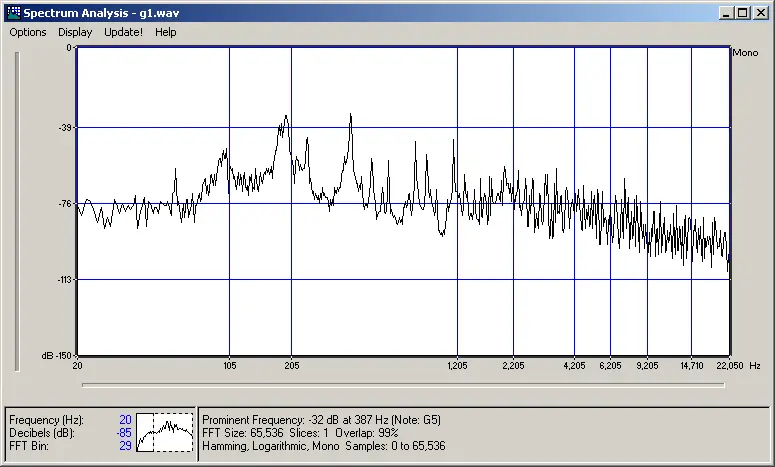Image resolution: width=775 pixels, height=467 pixels.
Task: Click the FFT Size 65,536 status line
Action: (300, 433)
